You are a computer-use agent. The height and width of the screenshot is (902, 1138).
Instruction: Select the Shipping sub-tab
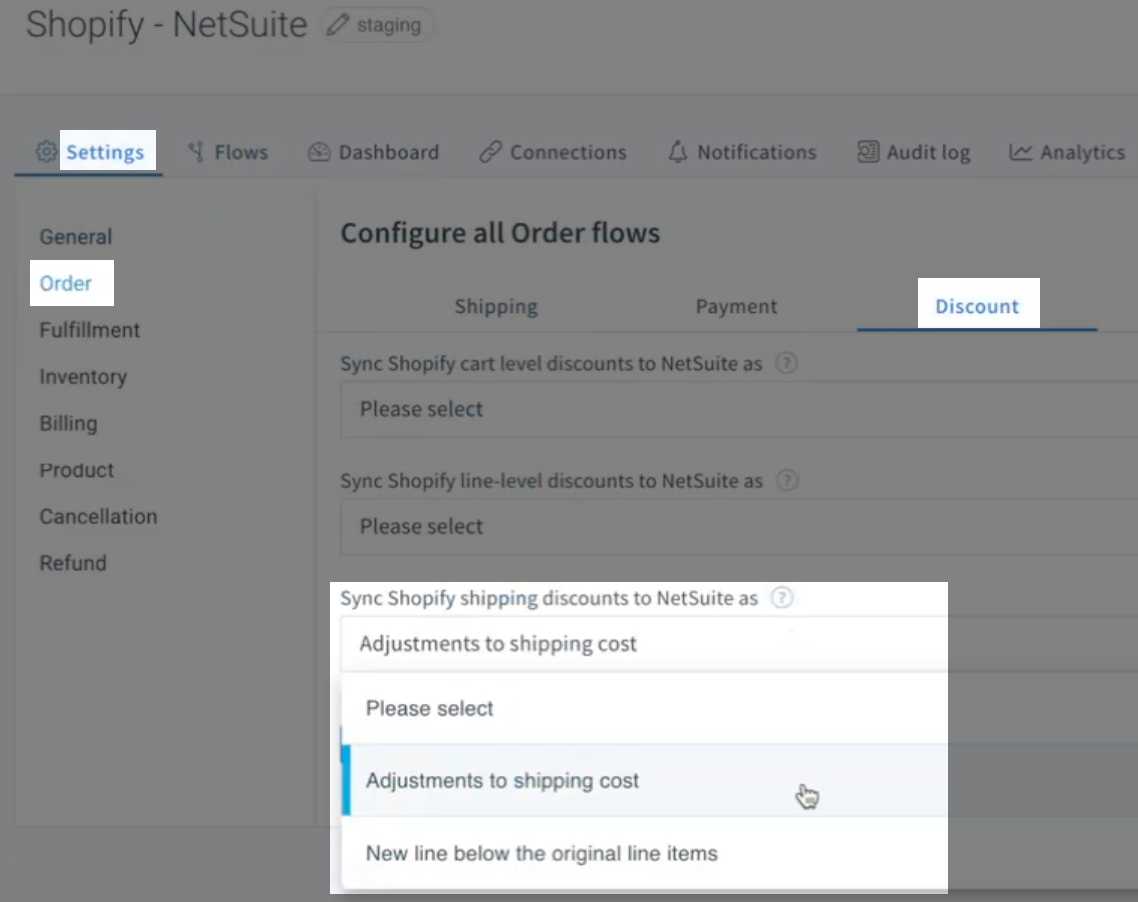coord(496,306)
